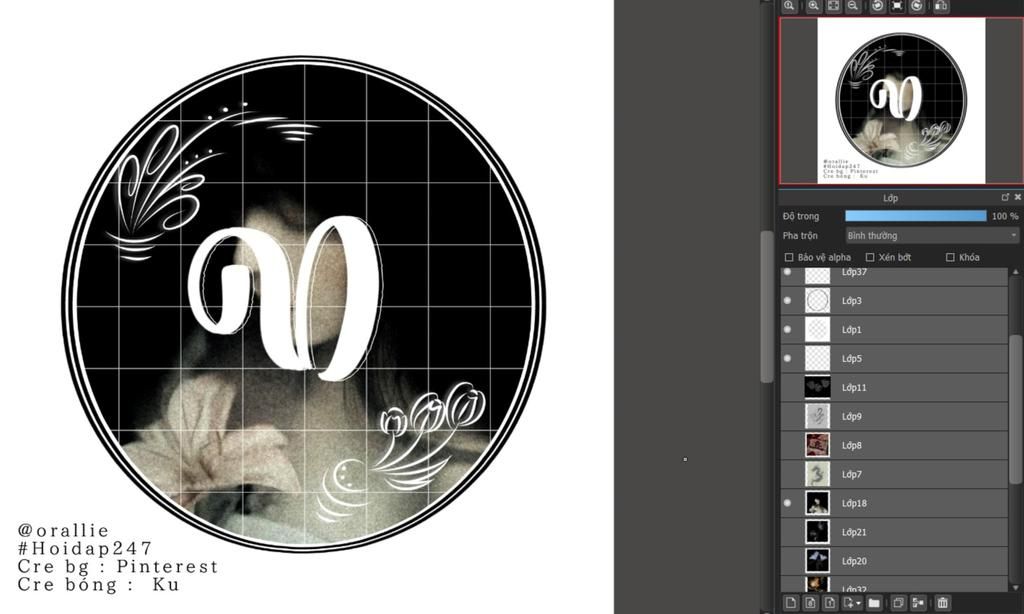Click the zoom out magnifier in navigator
Image resolution: width=1024 pixels, height=614 pixels.
[x=852, y=5]
